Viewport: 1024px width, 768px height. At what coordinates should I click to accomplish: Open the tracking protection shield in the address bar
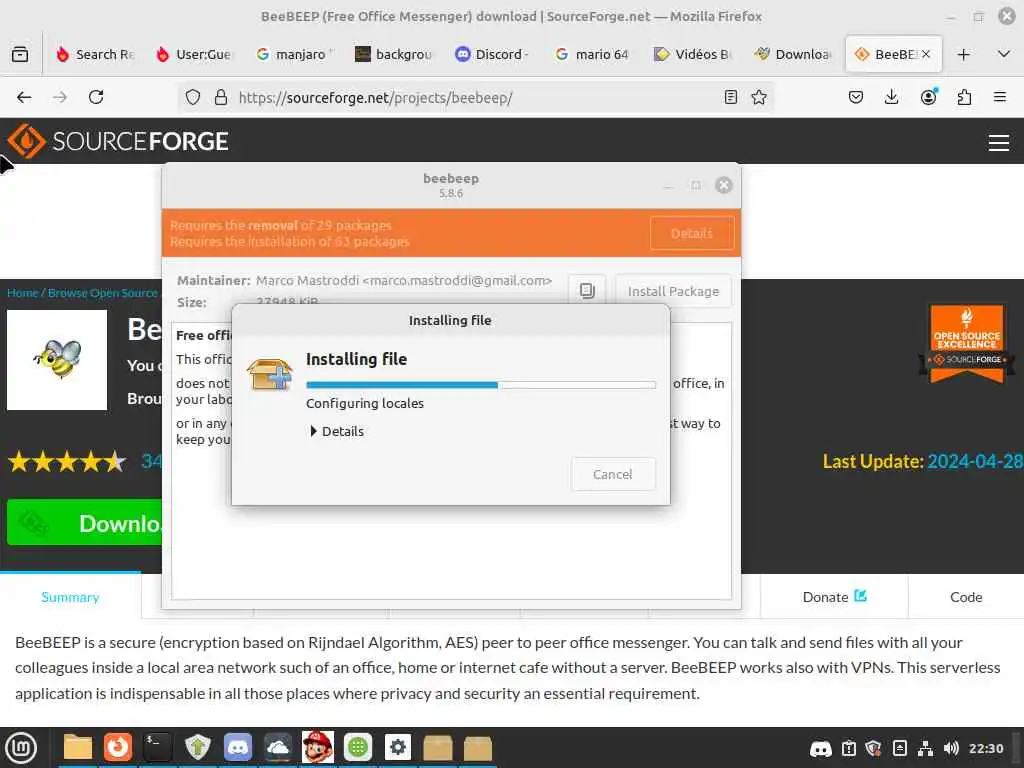click(193, 97)
